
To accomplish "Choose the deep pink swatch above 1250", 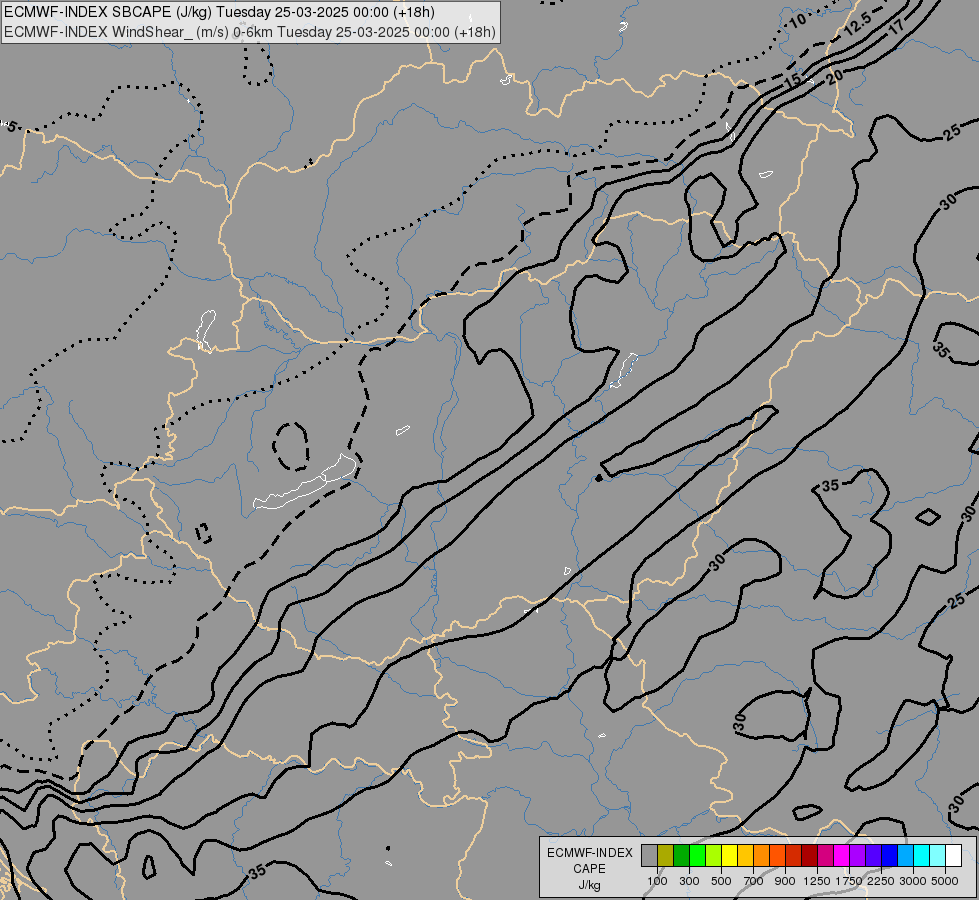I will 825,855.
